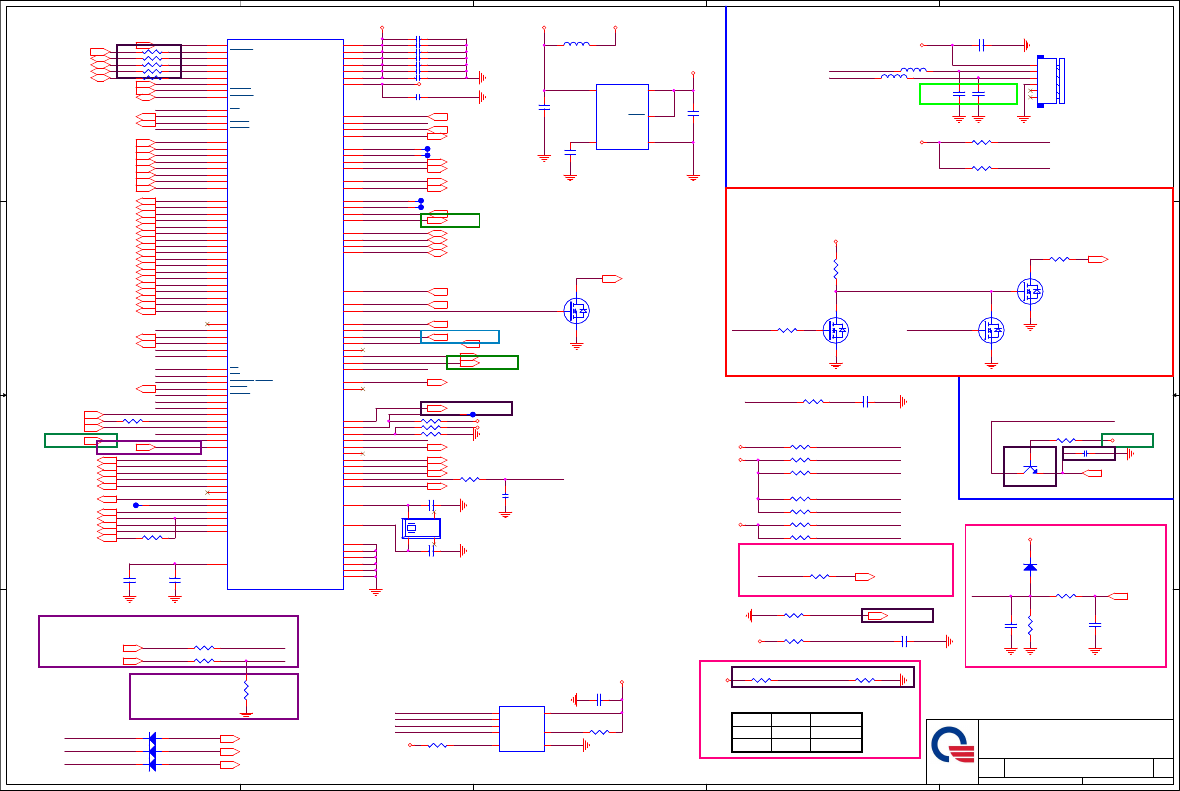Select the small five-input IC block at the bottom
The width and height of the screenshot is (1180, 791).
coord(522,729)
